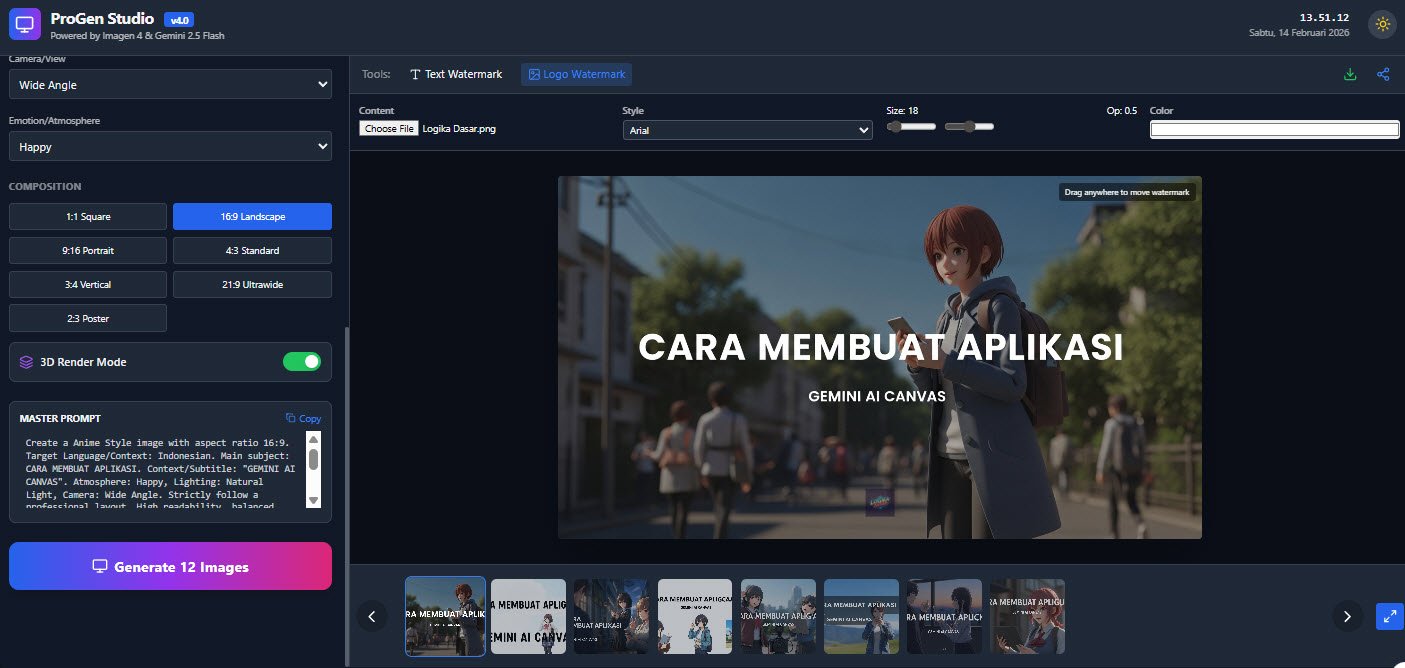The height and width of the screenshot is (668, 1405).
Task: Click the Choose File button
Action: tap(389, 128)
